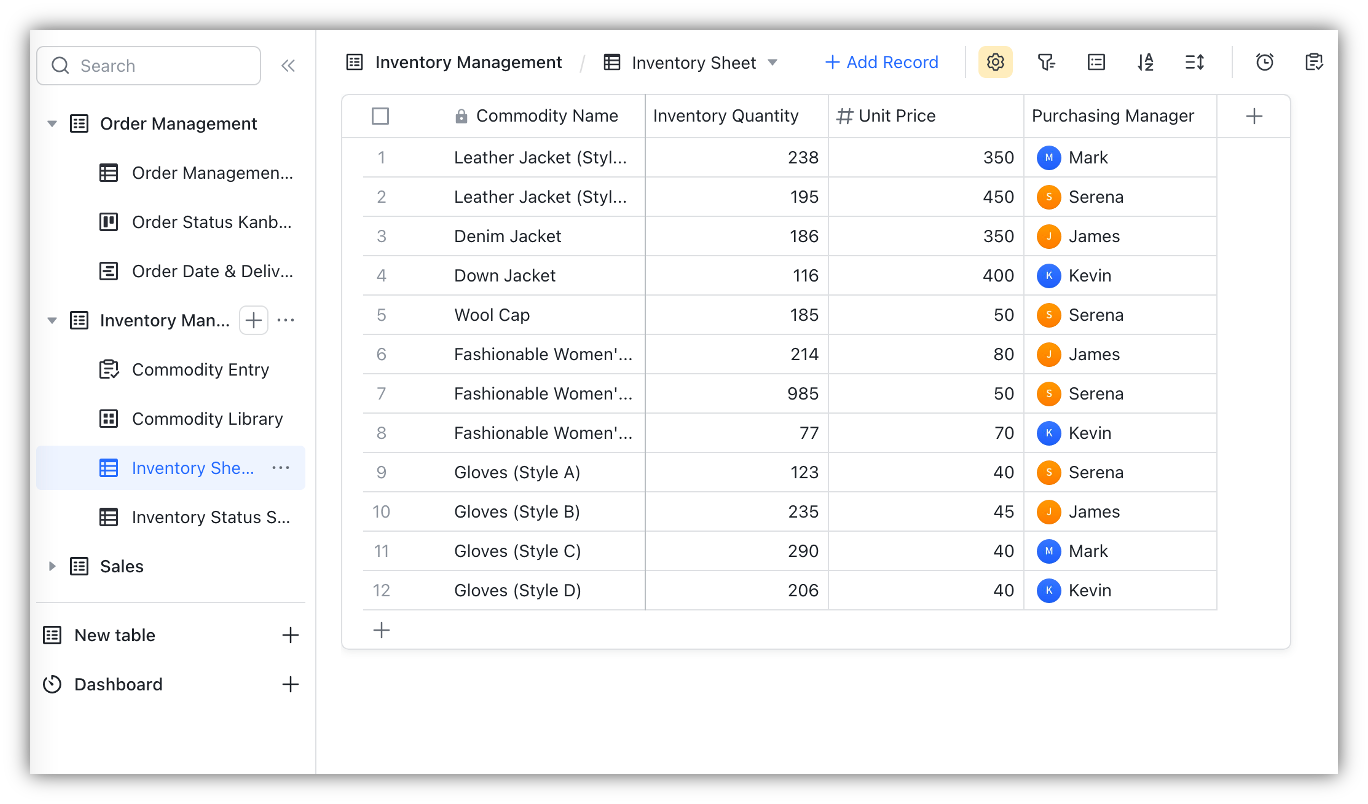Click the Purchasing Manager column header
Image resolution: width=1368 pixels, height=804 pixels.
pos(1120,116)
